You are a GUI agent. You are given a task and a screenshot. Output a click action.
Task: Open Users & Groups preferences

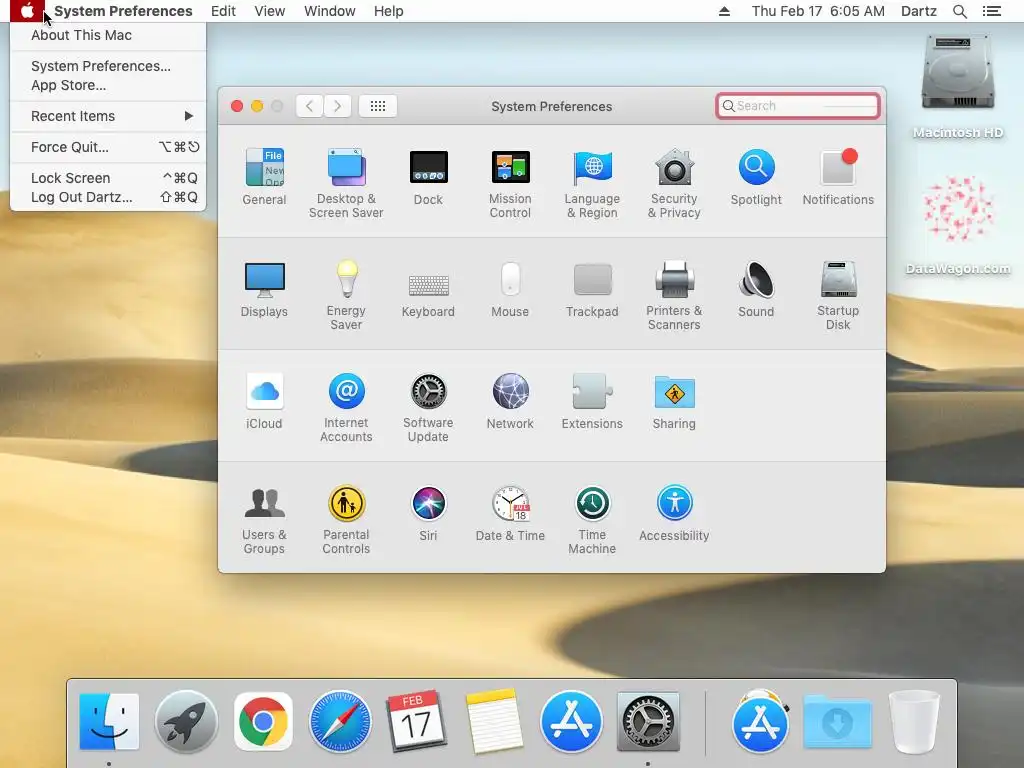pos(264,520)
